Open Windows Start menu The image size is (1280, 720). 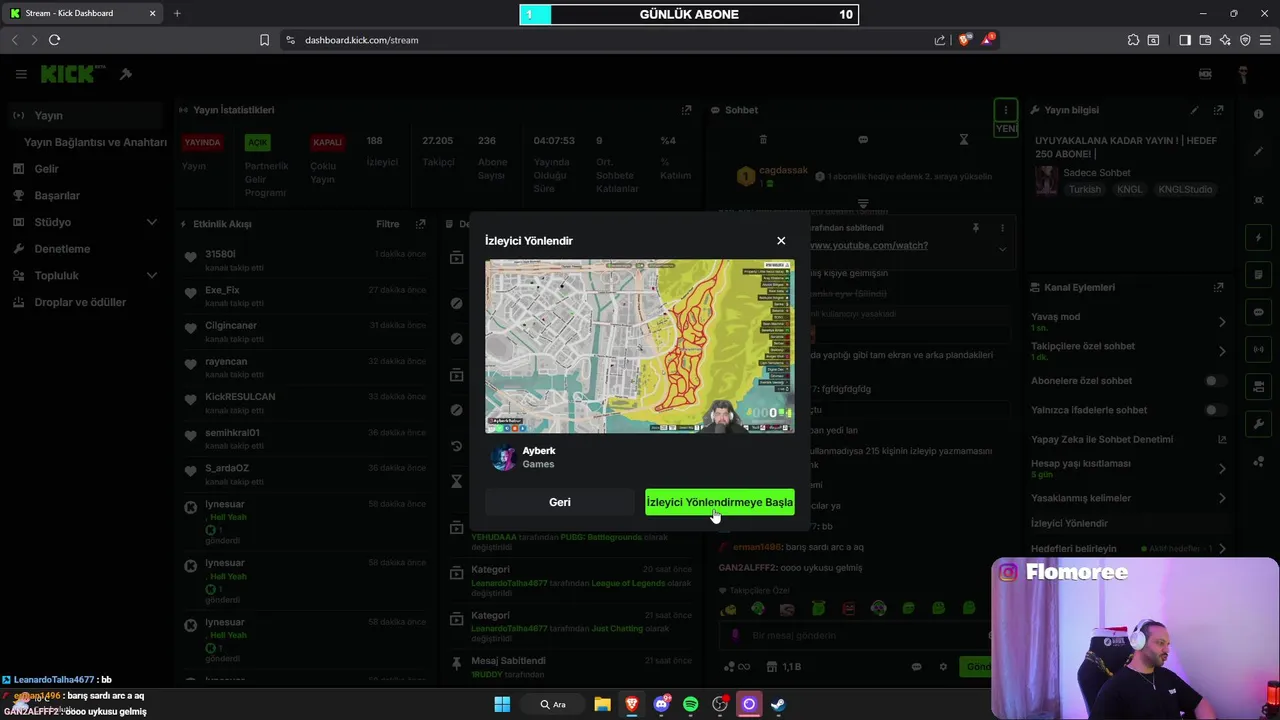[502, 704]
